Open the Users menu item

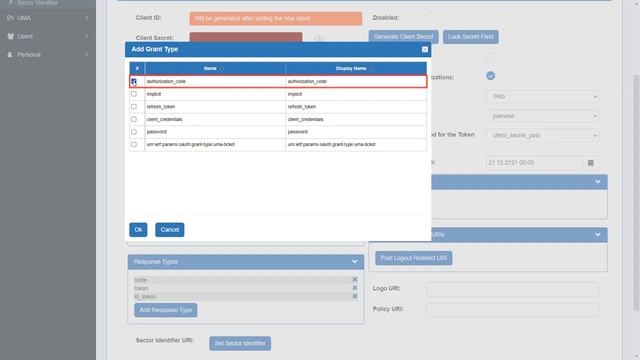pos(48,36)
